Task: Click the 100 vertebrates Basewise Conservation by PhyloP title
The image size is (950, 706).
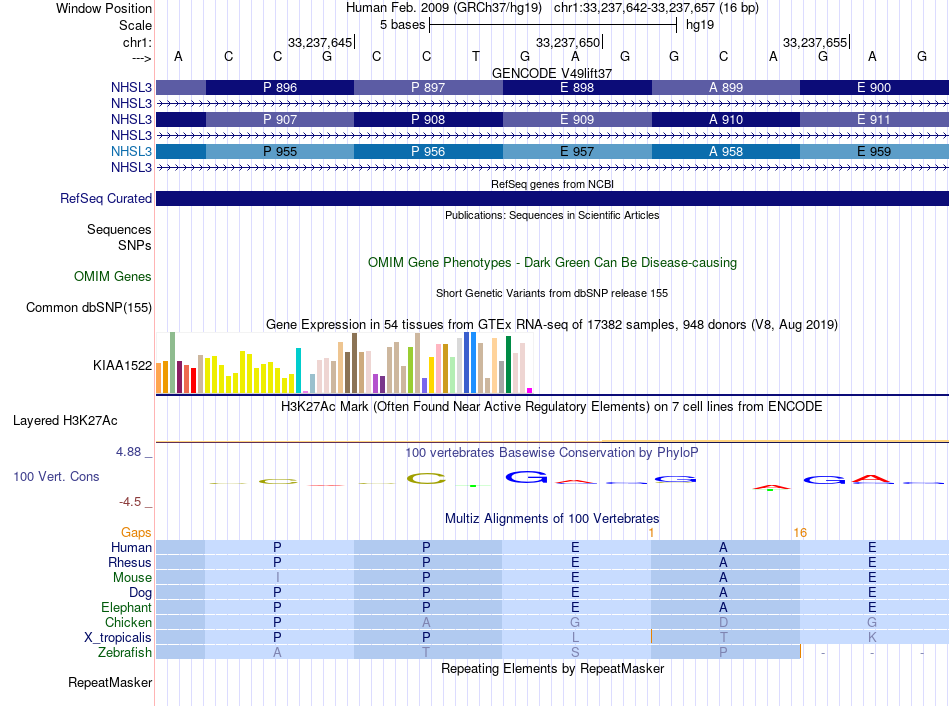Action: coord(552,453)
